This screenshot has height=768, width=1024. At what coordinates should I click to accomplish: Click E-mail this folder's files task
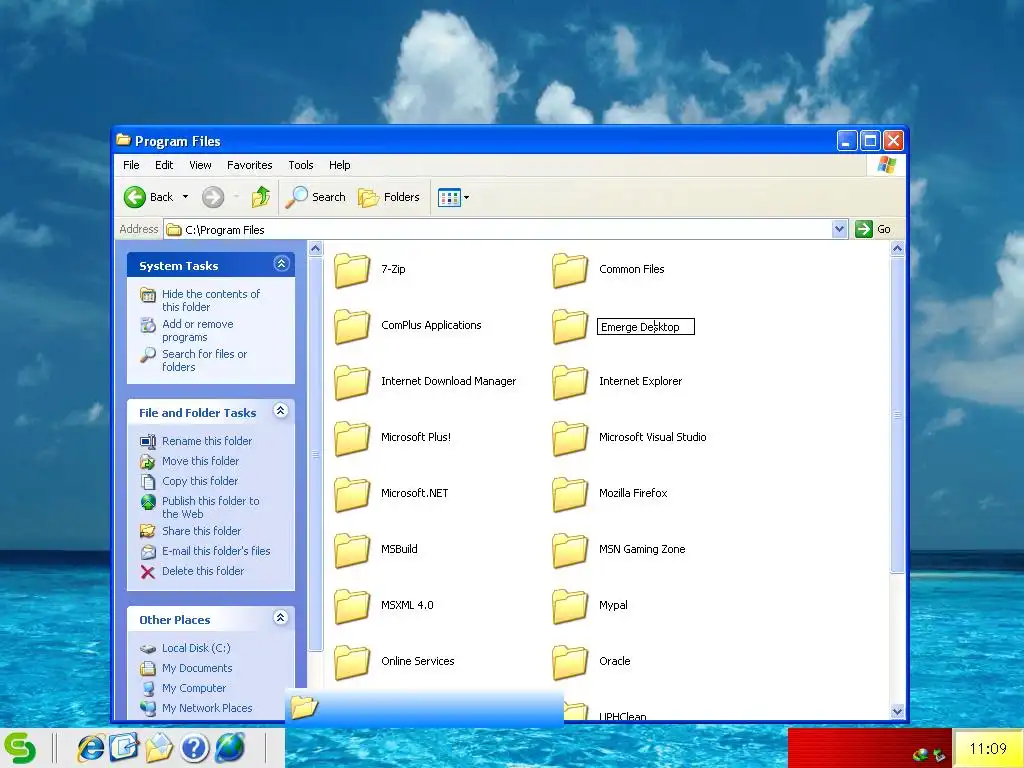[216, 551]
